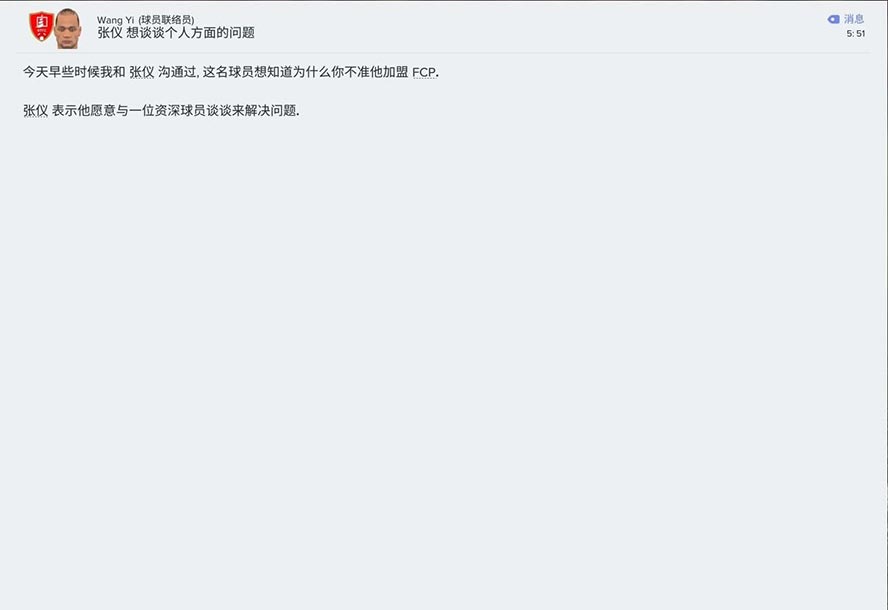
Task: Click the phrase 今天早些时候我和
Action: (x=74, y=72)
